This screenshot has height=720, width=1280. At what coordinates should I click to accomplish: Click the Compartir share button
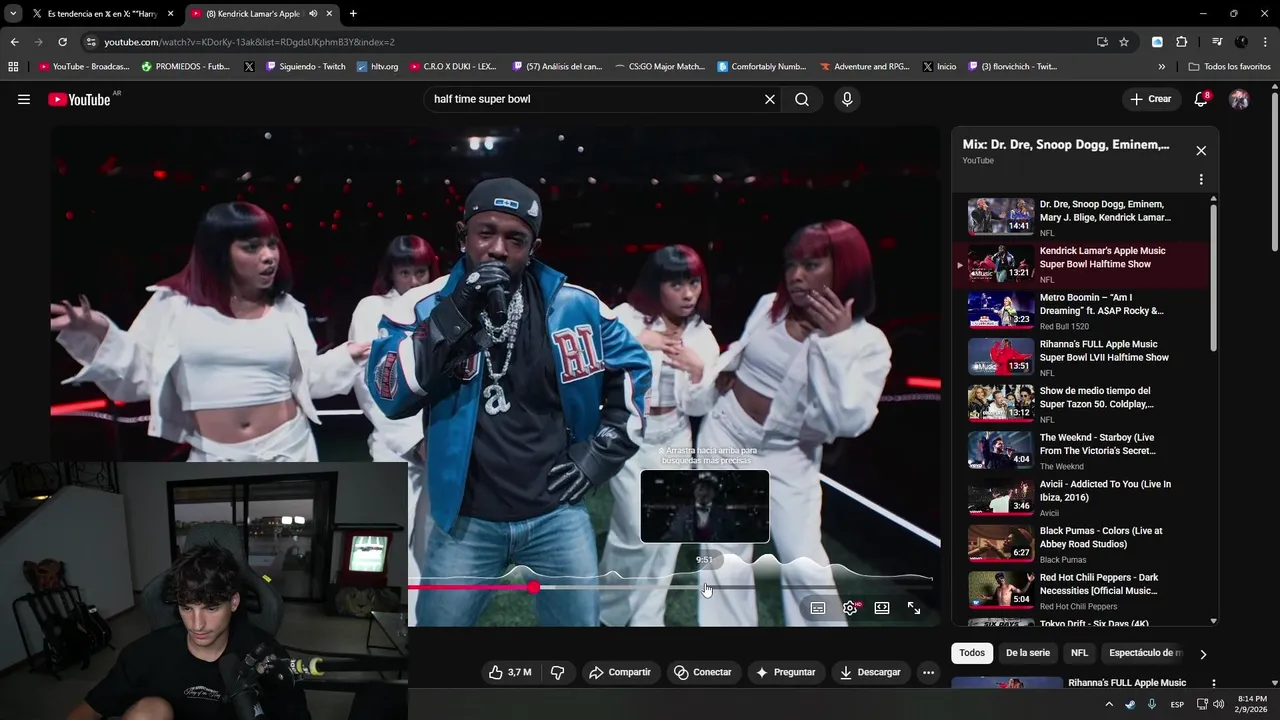620,672
